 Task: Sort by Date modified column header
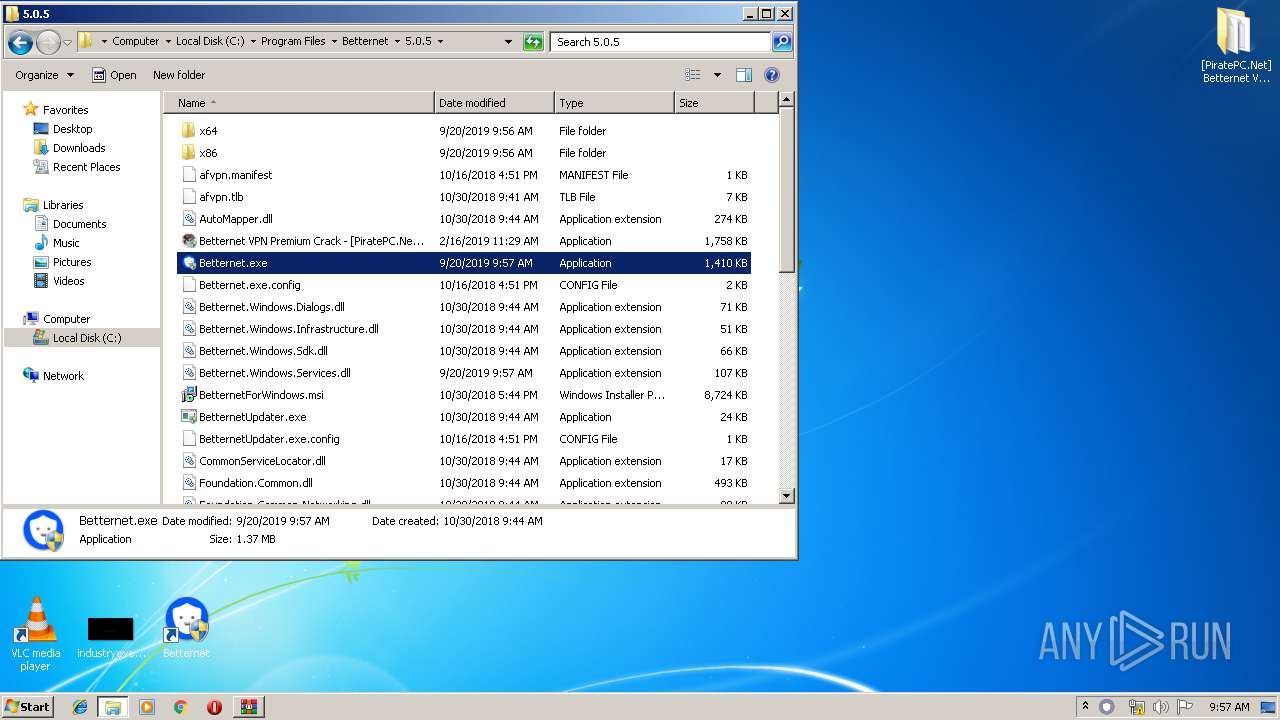tap(495, 103)
